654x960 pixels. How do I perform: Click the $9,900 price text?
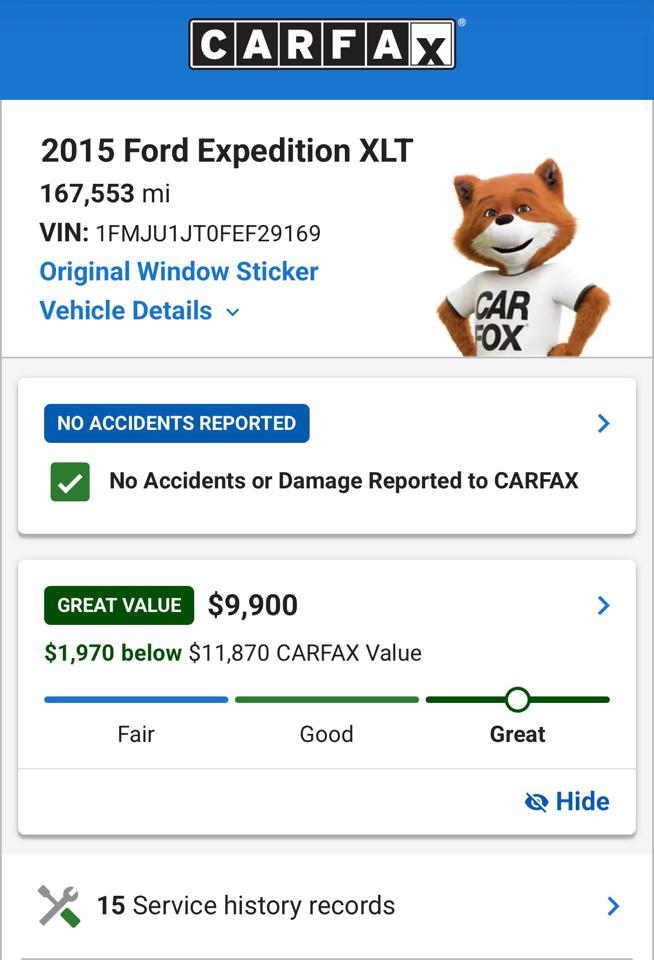coord(253,605)
